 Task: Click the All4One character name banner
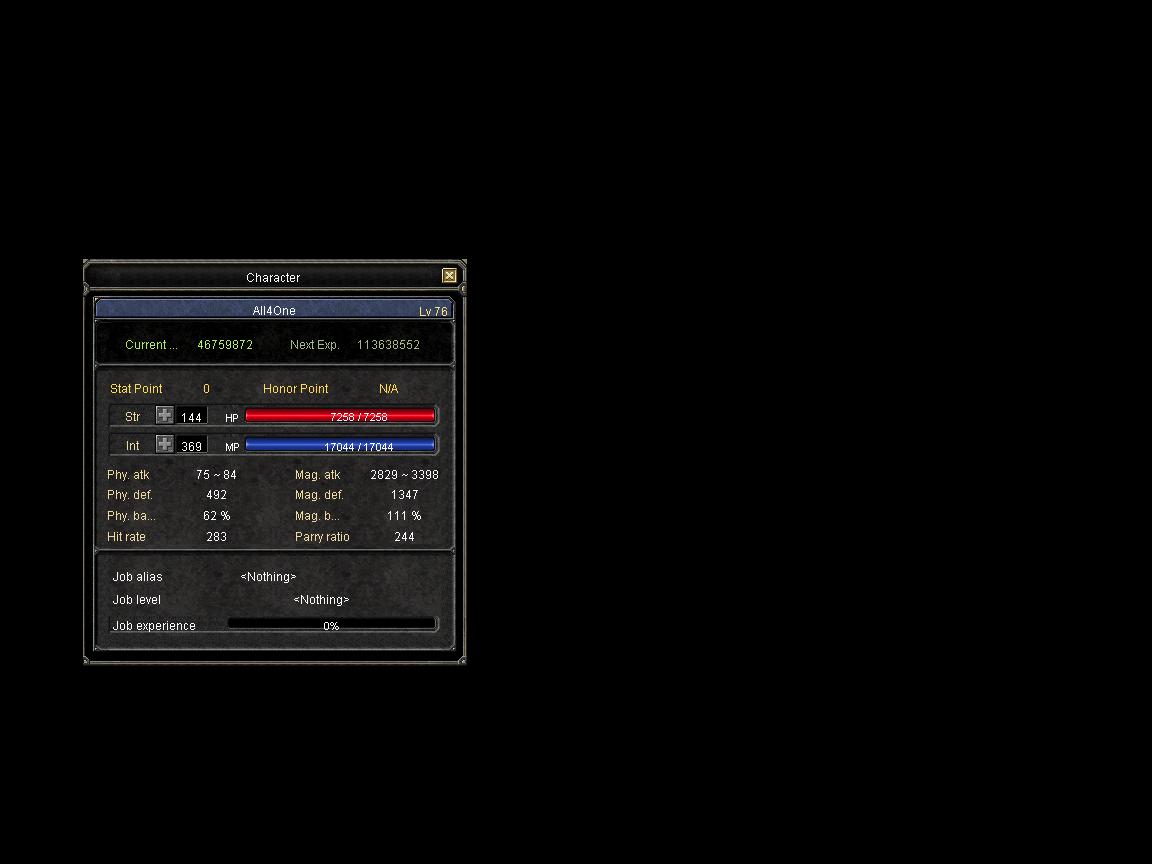tap(273, 311)
